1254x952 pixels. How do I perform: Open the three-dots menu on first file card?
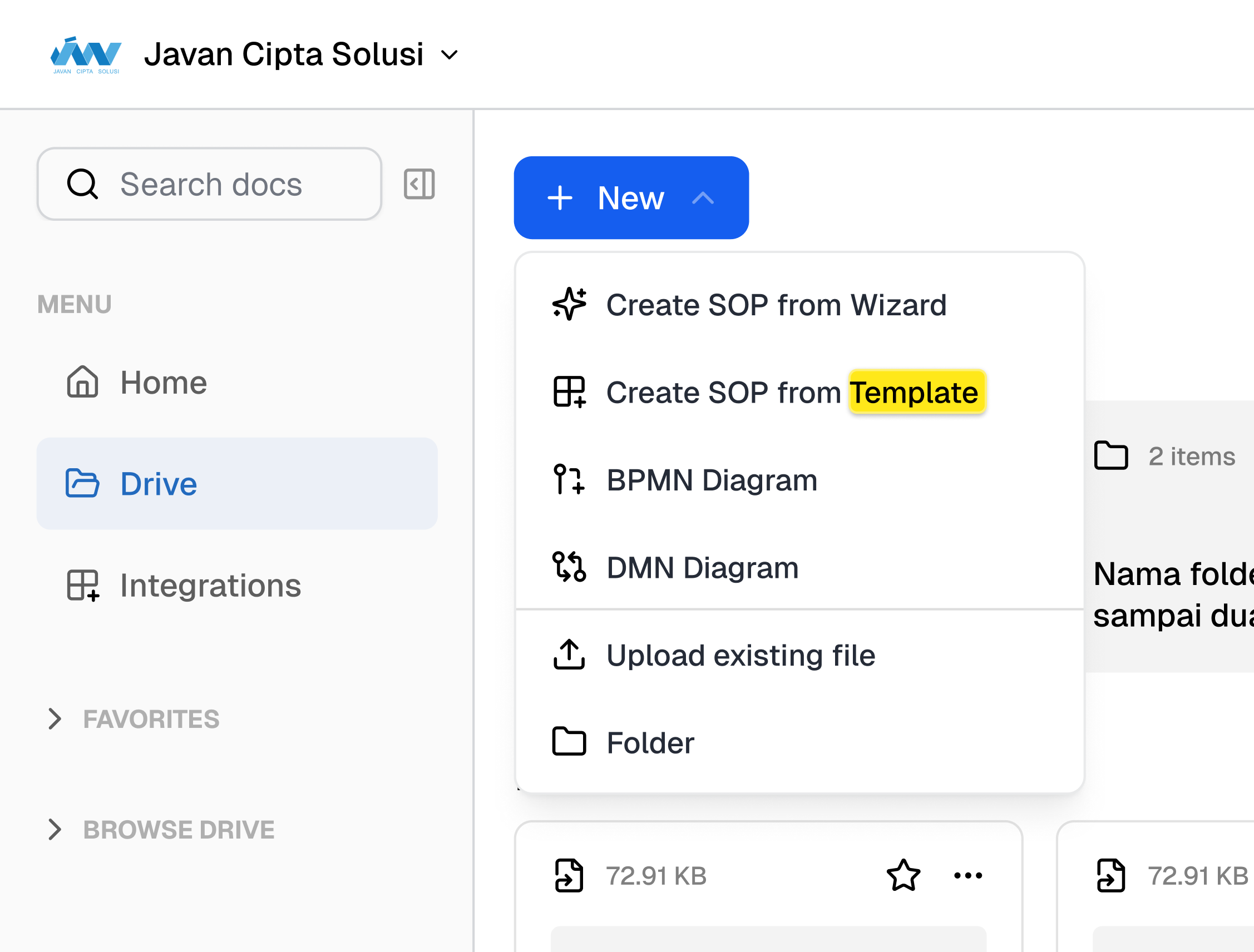[967, 875]
